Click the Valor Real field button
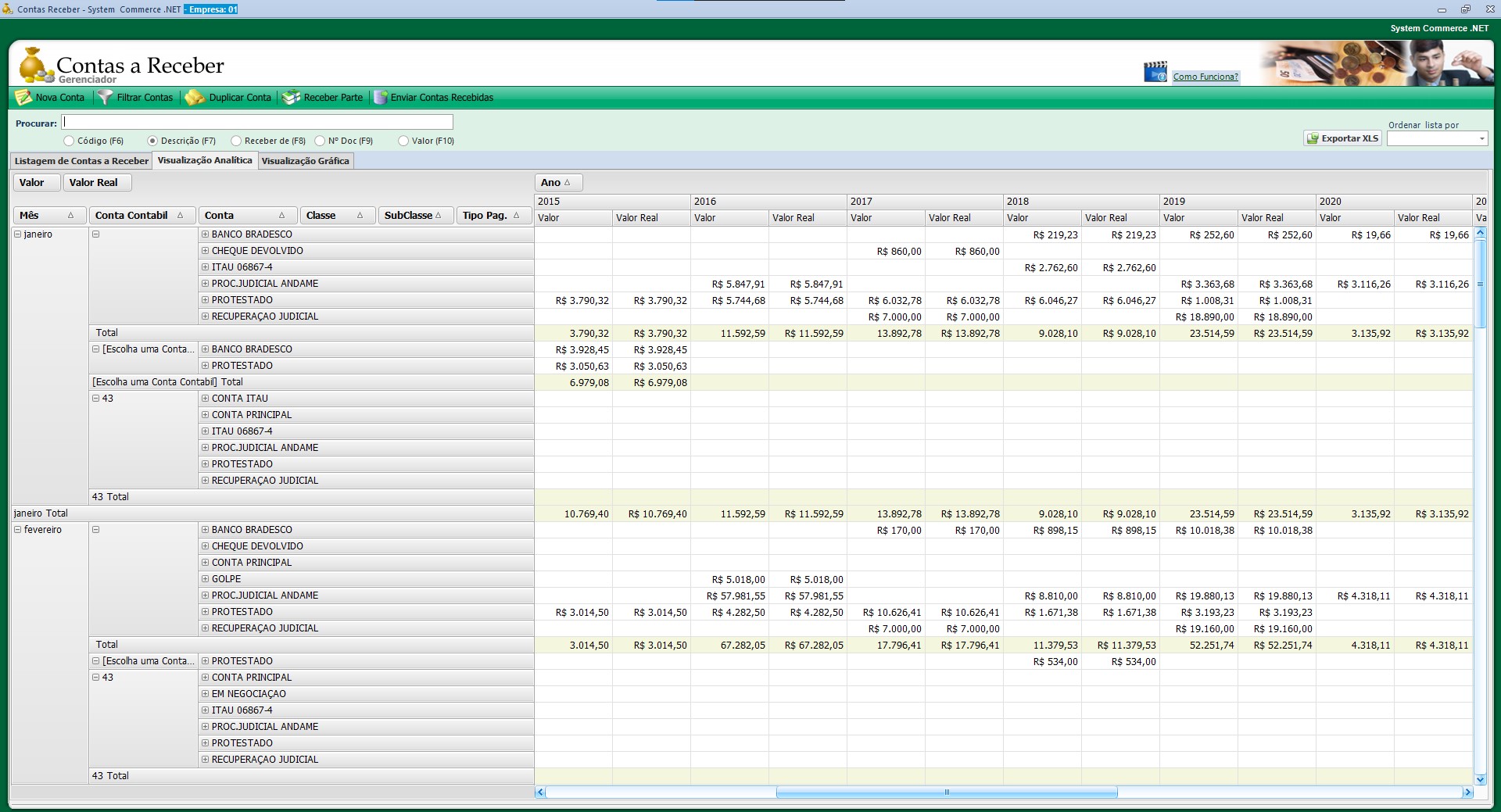The image size is (1501, 812). tap(94, 183)
